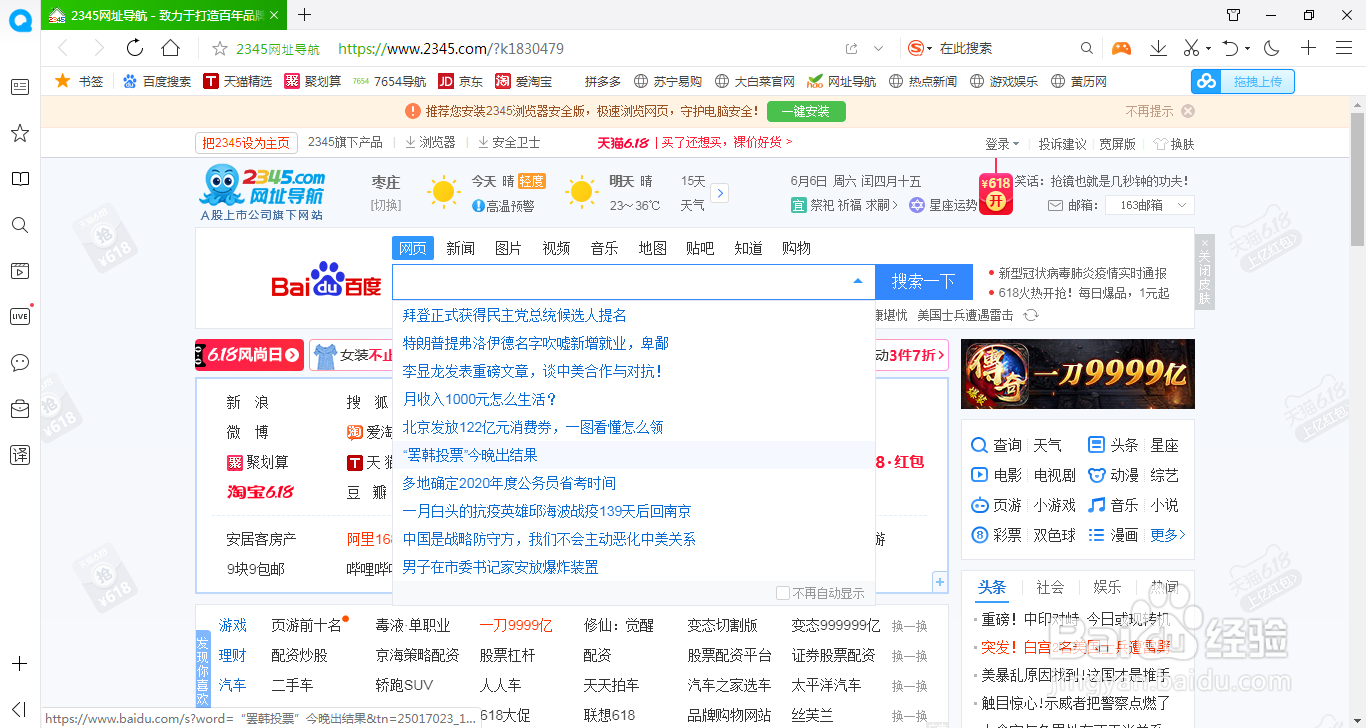This screenshot has height=728, width=1366.
Task: Select the 新闻 search tab
Action: tap(461, 248)
